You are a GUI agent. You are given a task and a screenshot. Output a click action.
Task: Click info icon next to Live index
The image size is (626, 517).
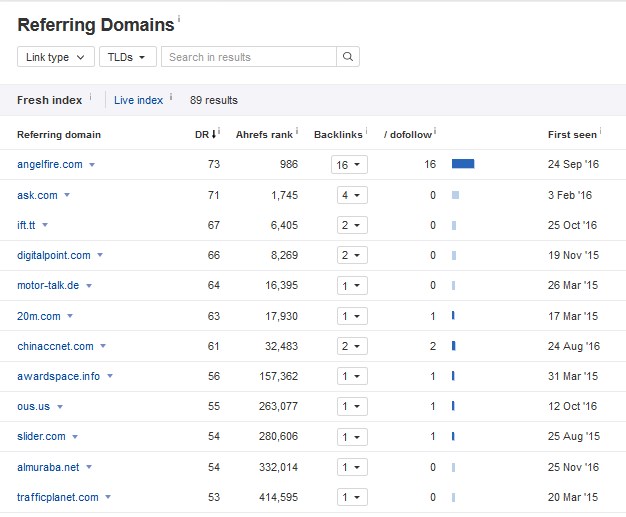pos(171,97)
